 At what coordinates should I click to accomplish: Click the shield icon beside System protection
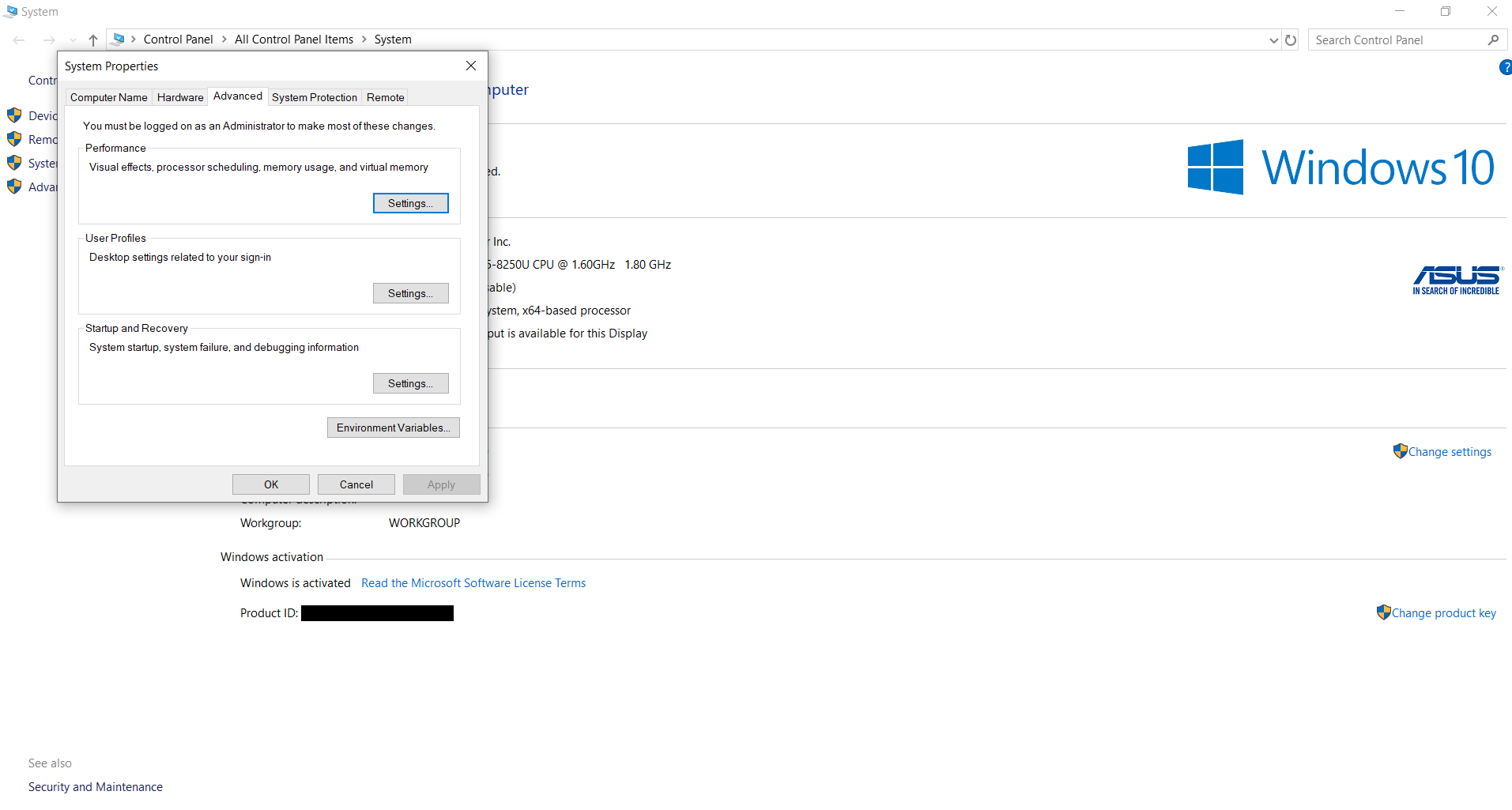coord(14,163)
